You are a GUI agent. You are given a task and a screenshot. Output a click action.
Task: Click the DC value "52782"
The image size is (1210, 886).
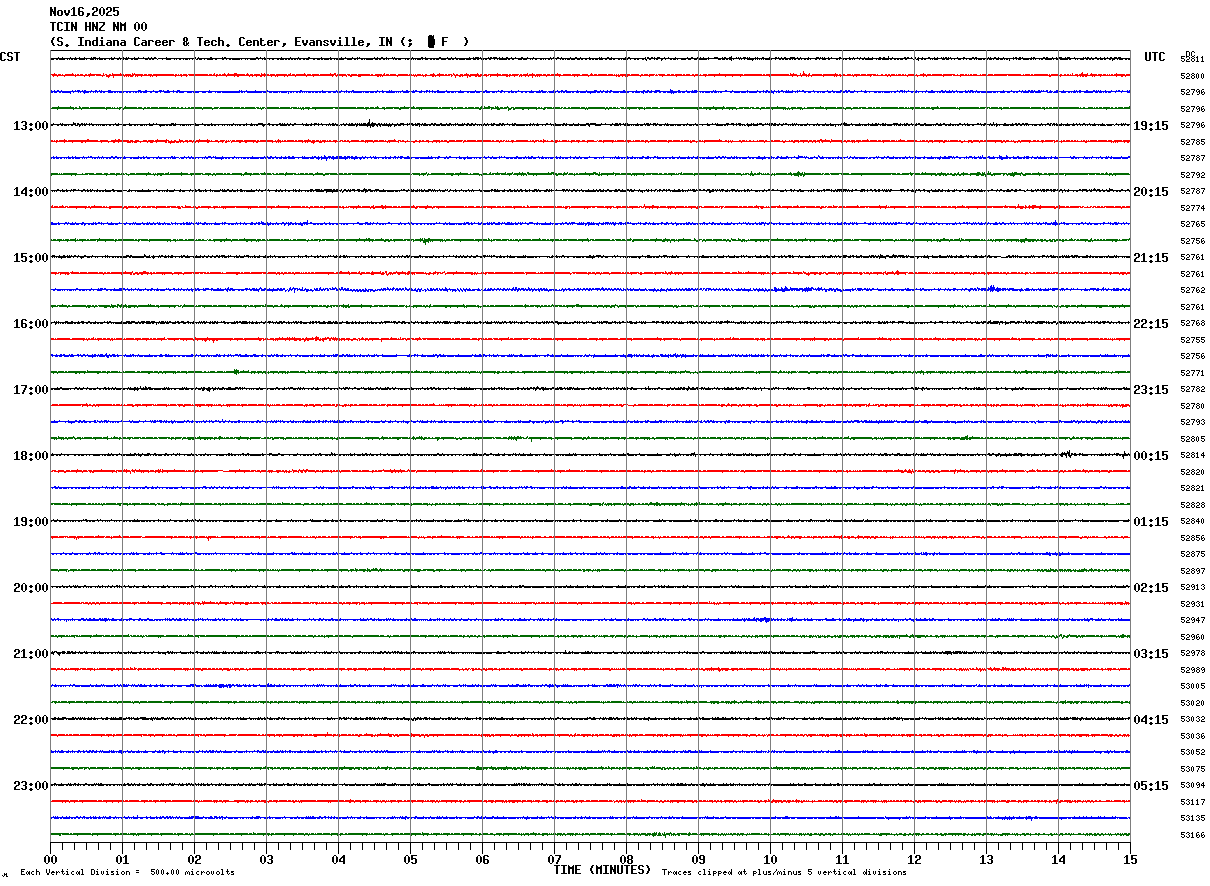1193,389
